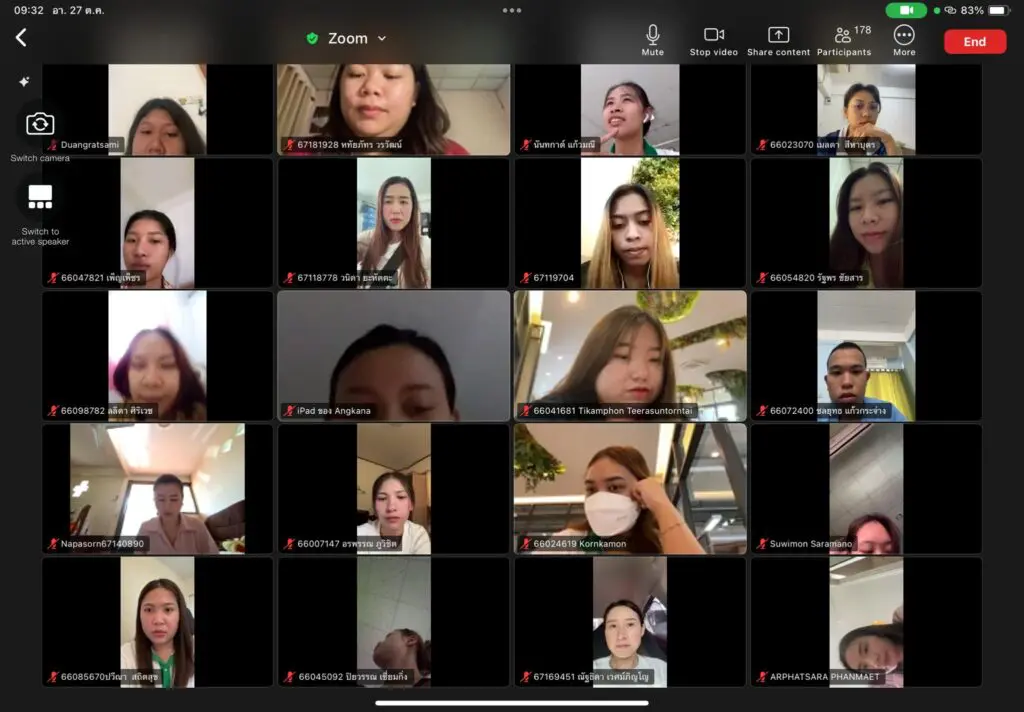The width and height of the screenshot is (1024, 712).
Task: Select the Napasorn67140890 video tile
Action: pyautogui.click(x=157, y=489)
